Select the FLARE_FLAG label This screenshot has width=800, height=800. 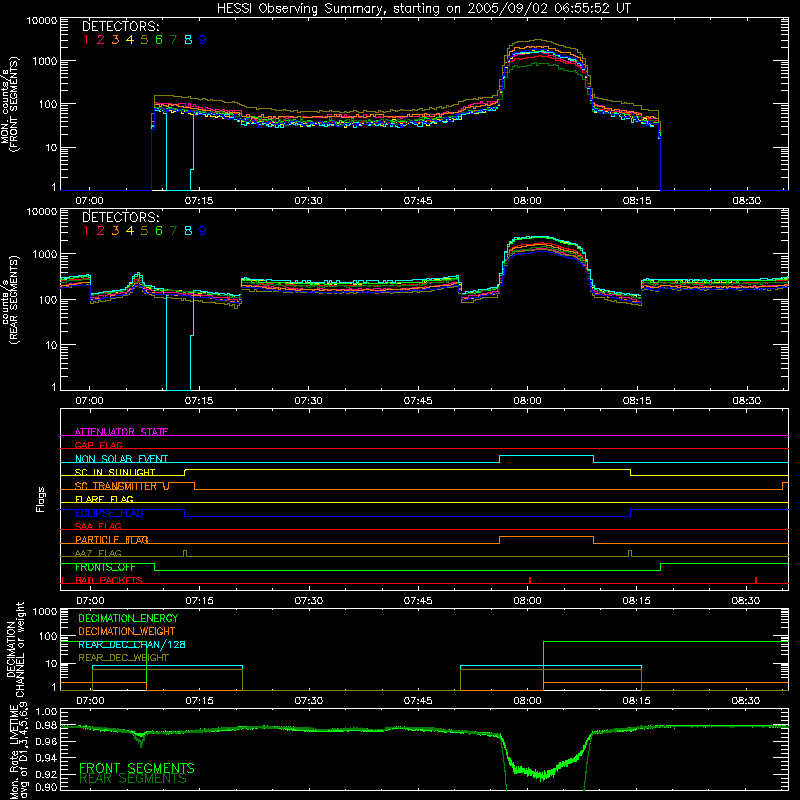[104, 499]
